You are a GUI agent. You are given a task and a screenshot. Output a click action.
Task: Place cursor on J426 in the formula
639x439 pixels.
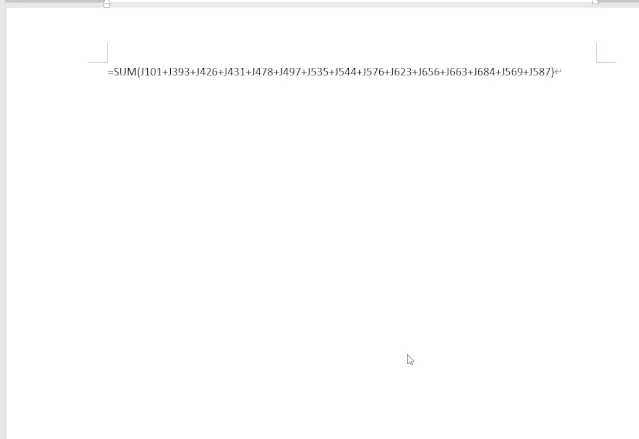[207, 72]
